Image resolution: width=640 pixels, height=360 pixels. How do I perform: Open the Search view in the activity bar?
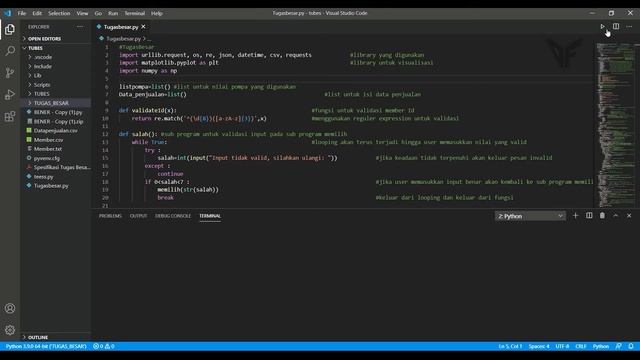(x=10, y=51)
